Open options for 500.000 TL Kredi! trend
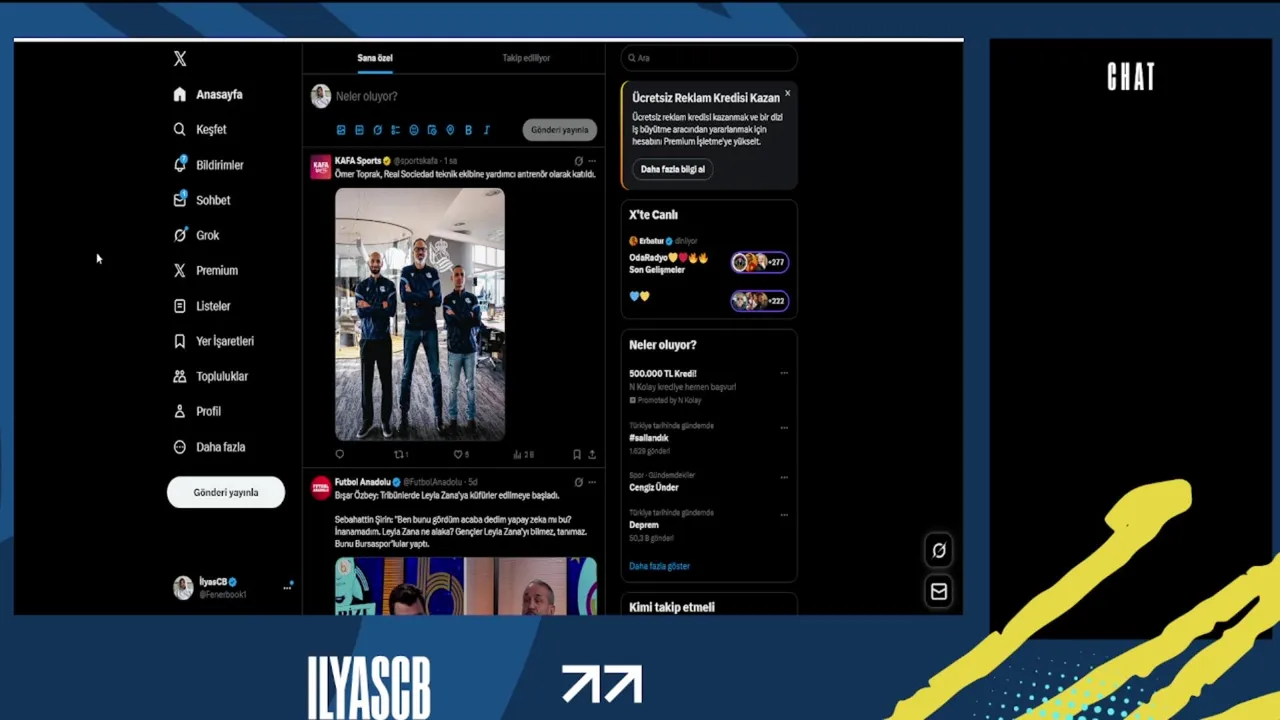The image size is (1280, 720). point(784,373)
